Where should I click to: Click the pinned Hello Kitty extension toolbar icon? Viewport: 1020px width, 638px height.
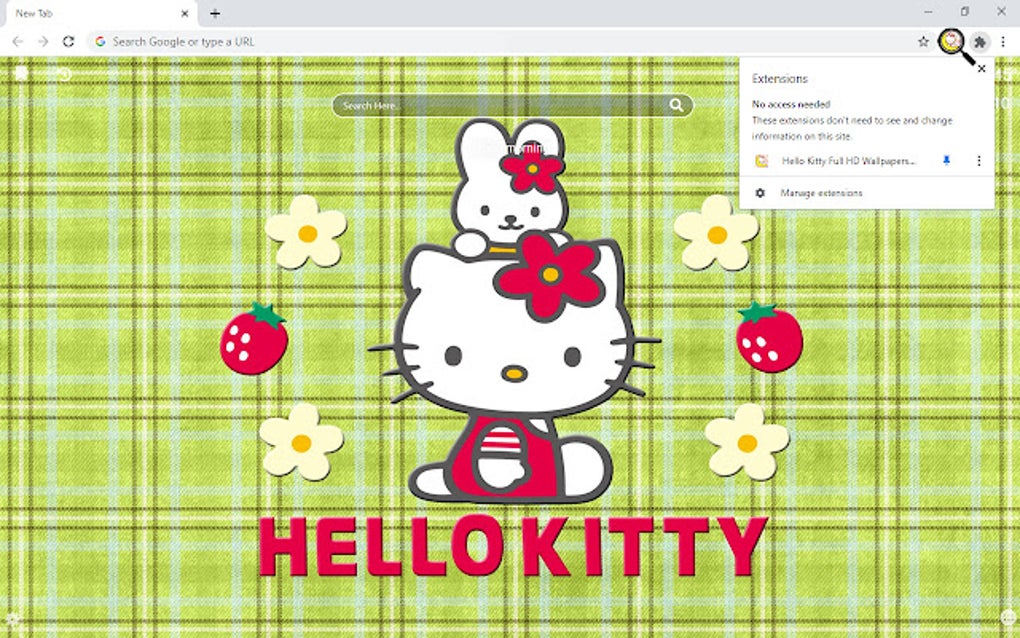(951, 42)
